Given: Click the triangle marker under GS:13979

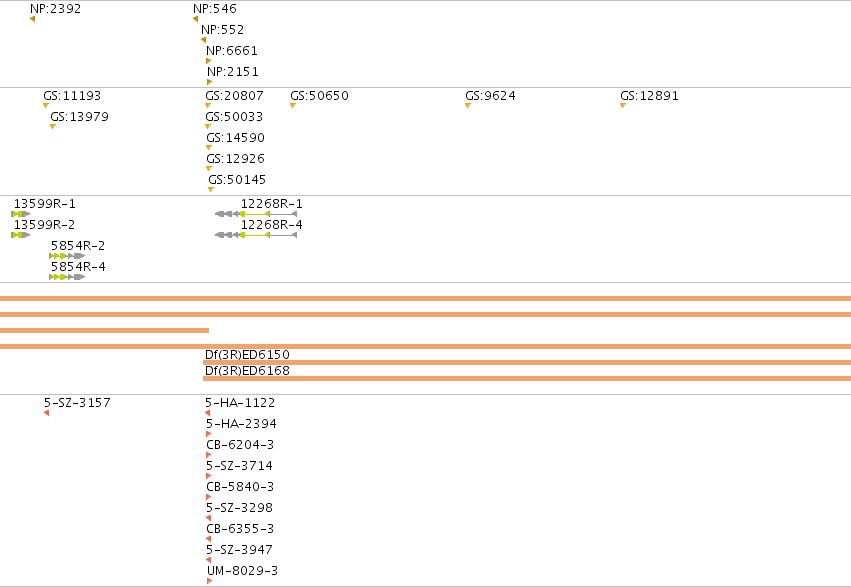Looking at the screenshot, I should coord(53,127).
